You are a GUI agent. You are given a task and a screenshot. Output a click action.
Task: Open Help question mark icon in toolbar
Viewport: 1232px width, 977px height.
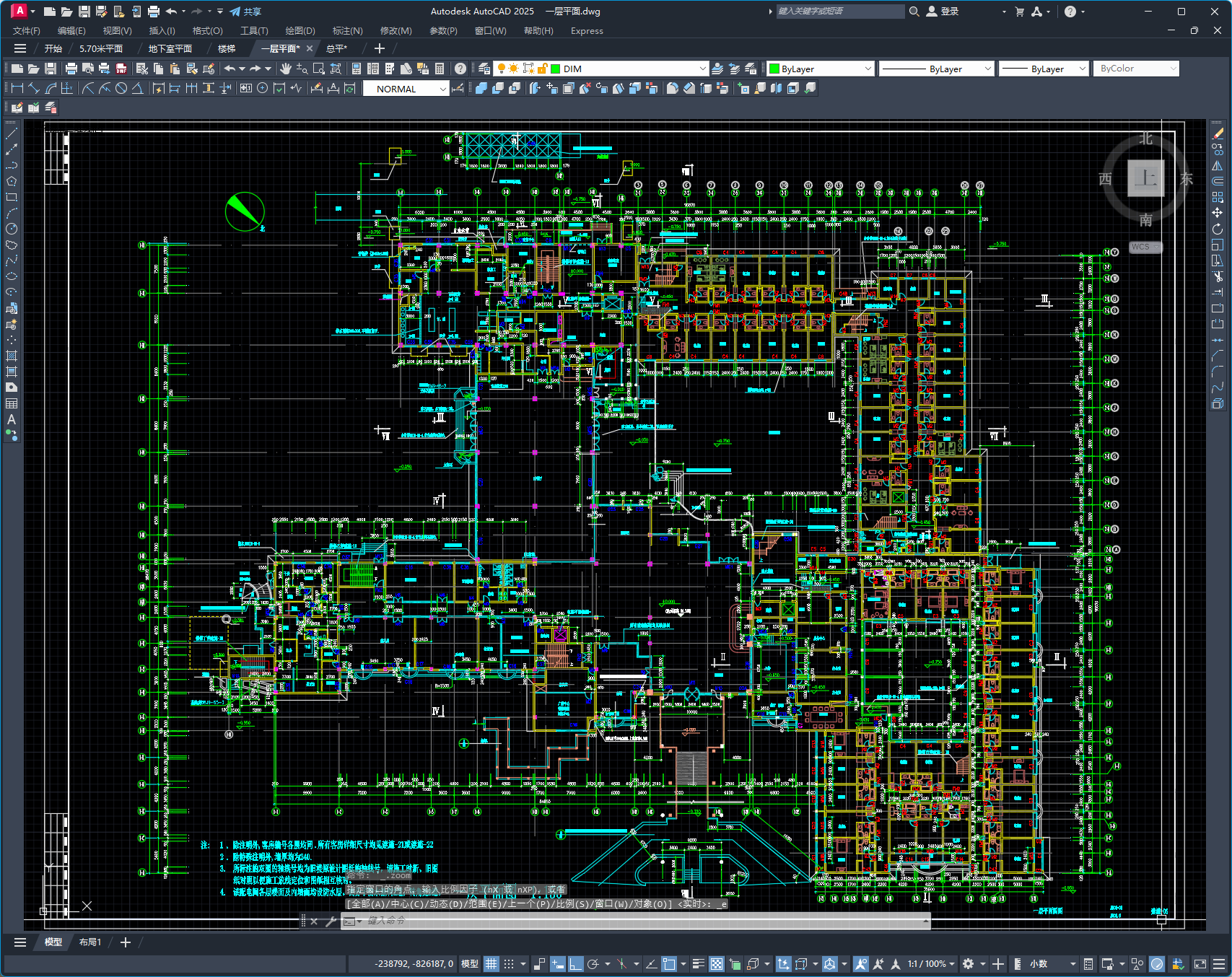(460, 69)
